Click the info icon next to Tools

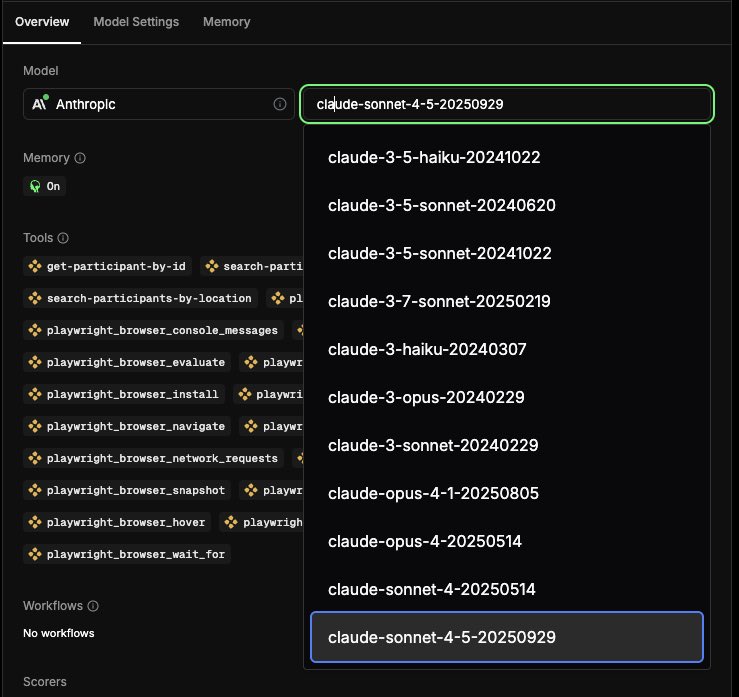(63, 238)
